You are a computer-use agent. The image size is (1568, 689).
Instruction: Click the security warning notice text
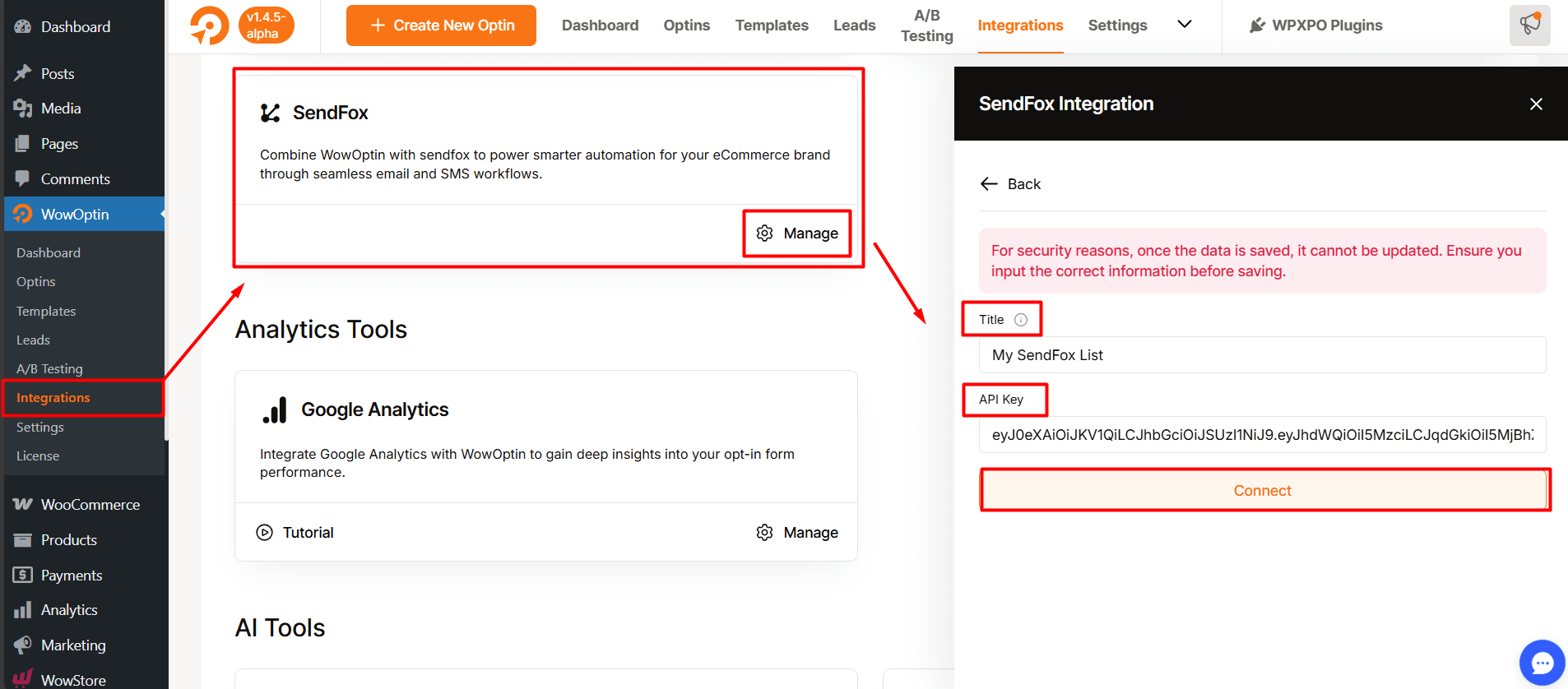point(1256,261)
